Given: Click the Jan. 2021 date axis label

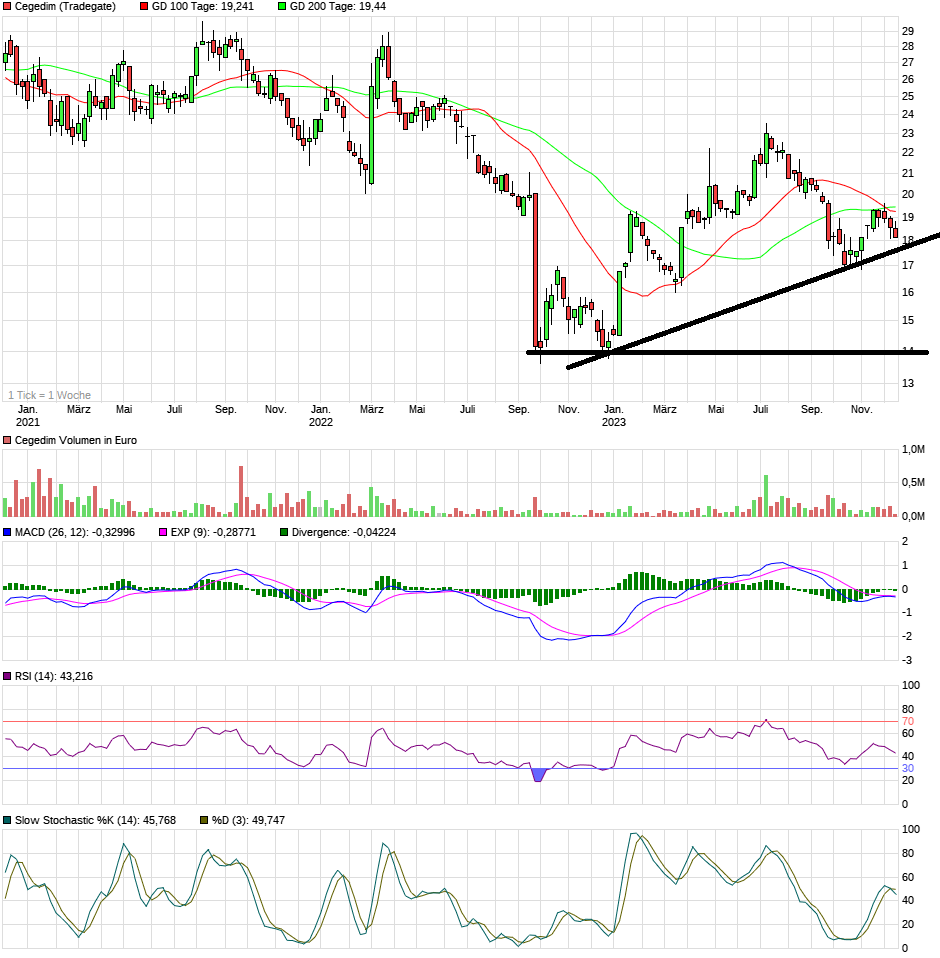Looking at the screenshot, I should 27,415.
